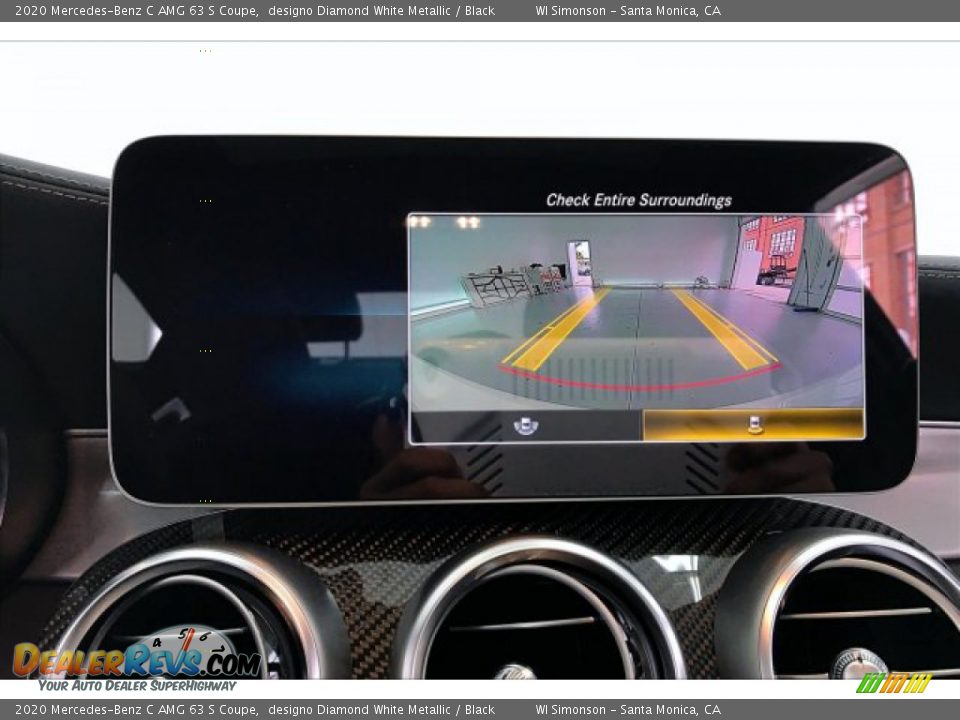Select the highlighted standard rear view icon
960x720 pixels.
tap(754, 425)
